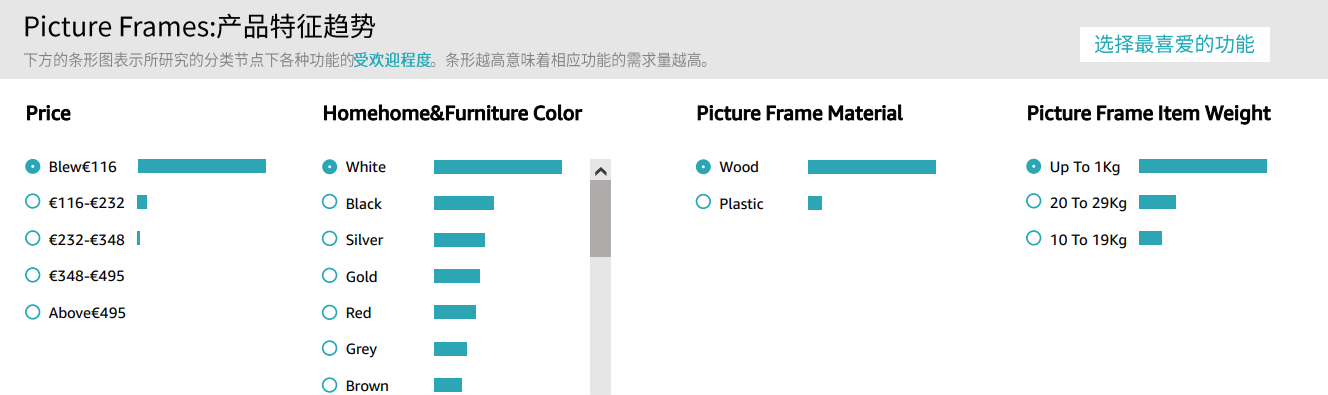
Task: Pick the Gold color option
Action: [330, 275]
